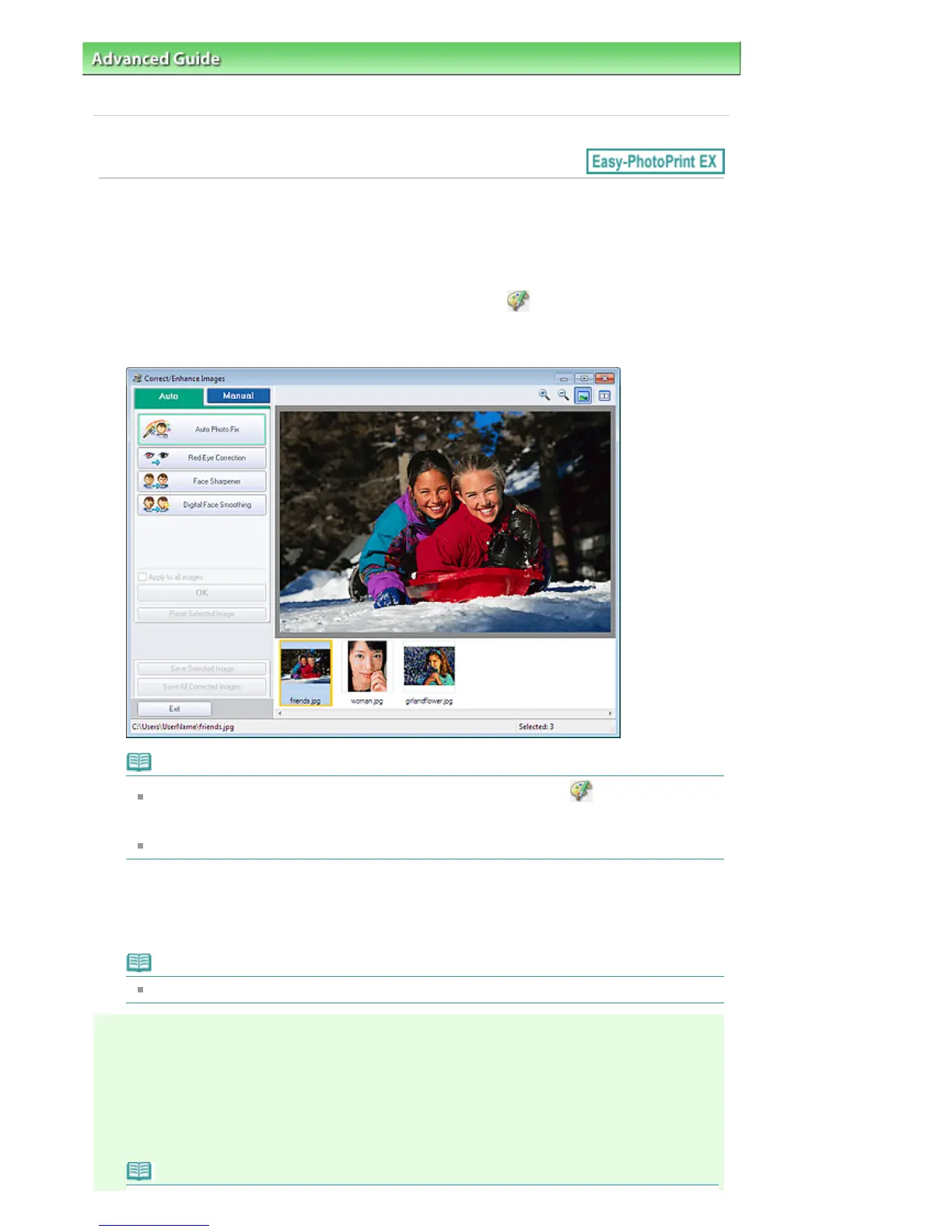Close the Correct/Enhance Images window
Image resolution: width=952 pixels, height=1232 pixels.
605,379
